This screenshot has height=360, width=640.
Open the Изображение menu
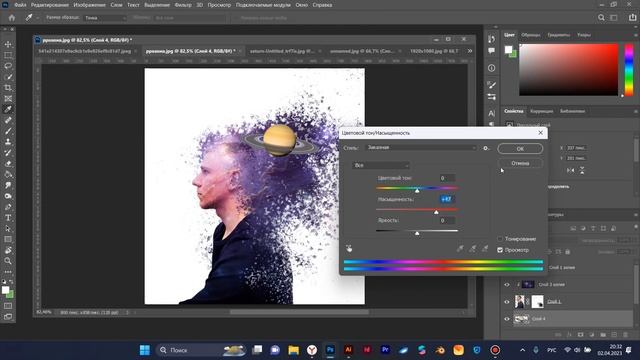click(x=89, y=5)
